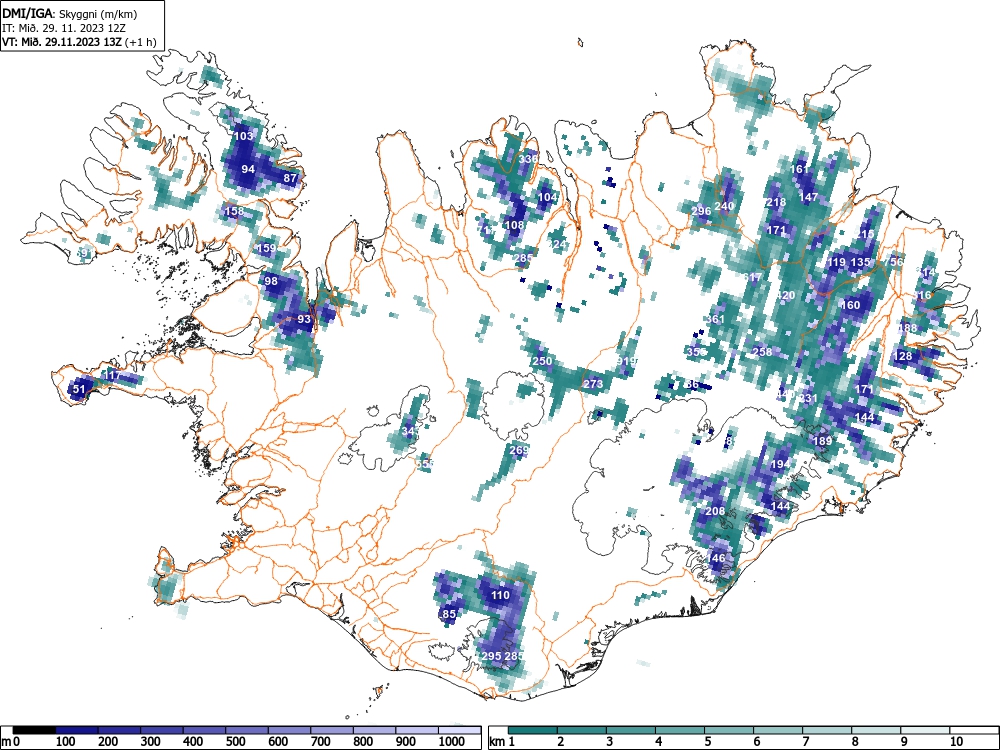Click the DMI/IGA Skyggni (m/km) title text
This screenshot has width=1000, height=750.
tap(70, 14)
